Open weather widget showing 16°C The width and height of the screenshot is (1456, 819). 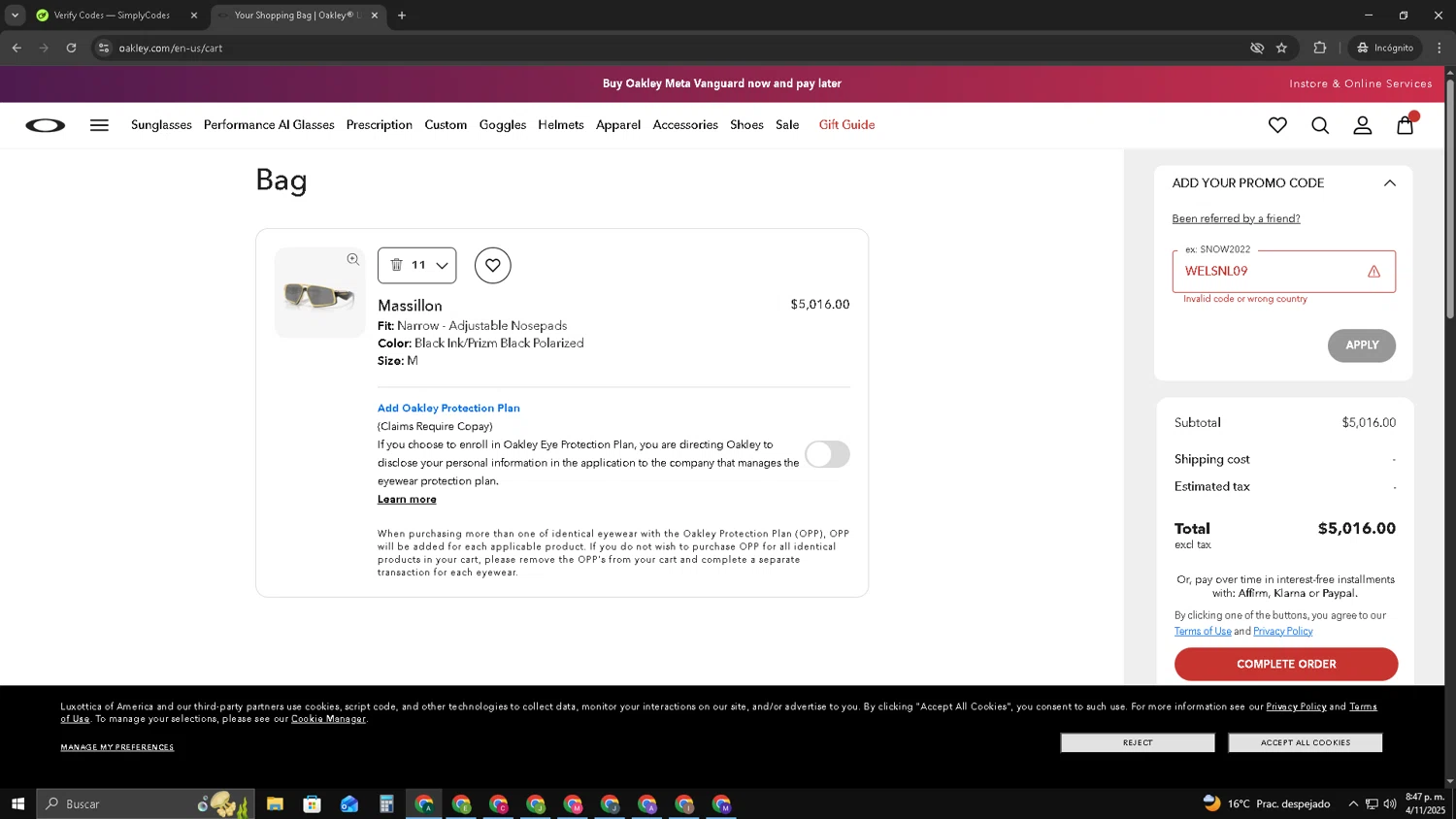[1267, 803]
